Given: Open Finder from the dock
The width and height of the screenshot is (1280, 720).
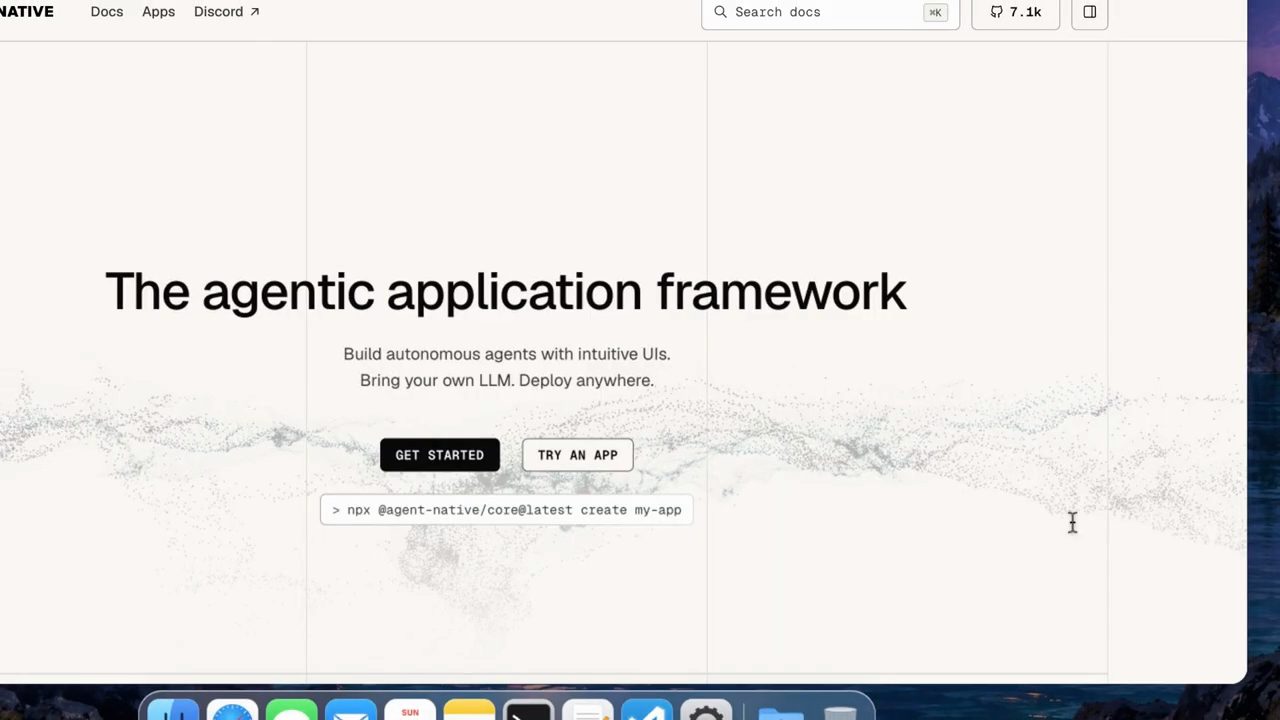Looking at the screenshot, I should point(173,711).
